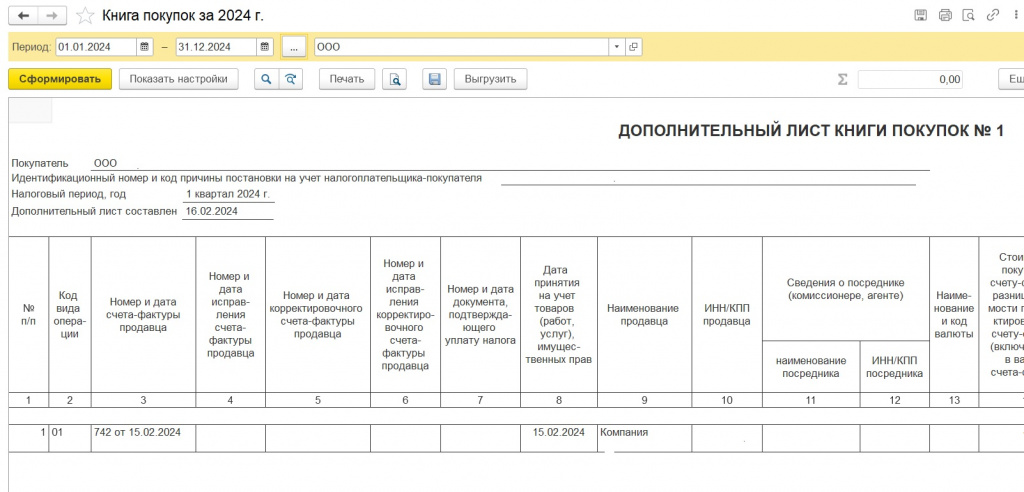
Task: Select cell '742 от 15.02.2024'
Action: [143, 438]
